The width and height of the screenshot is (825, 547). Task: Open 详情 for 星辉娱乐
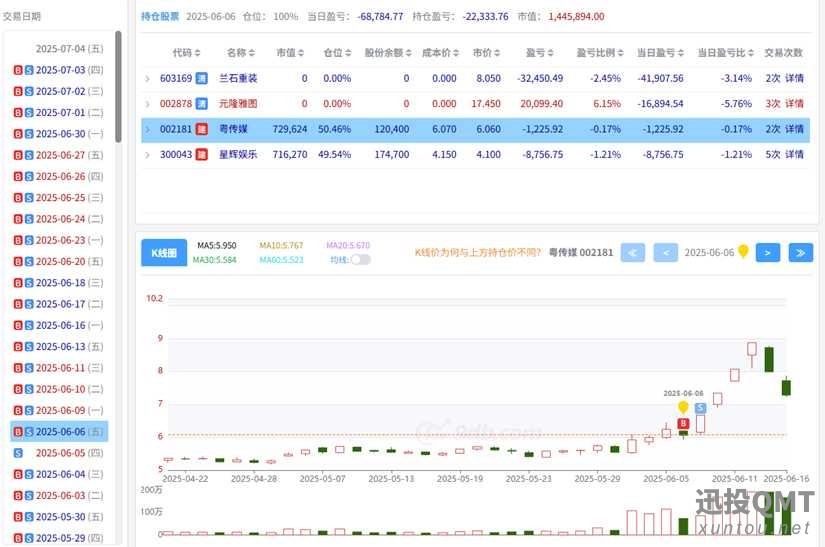[x=794, y=154]
